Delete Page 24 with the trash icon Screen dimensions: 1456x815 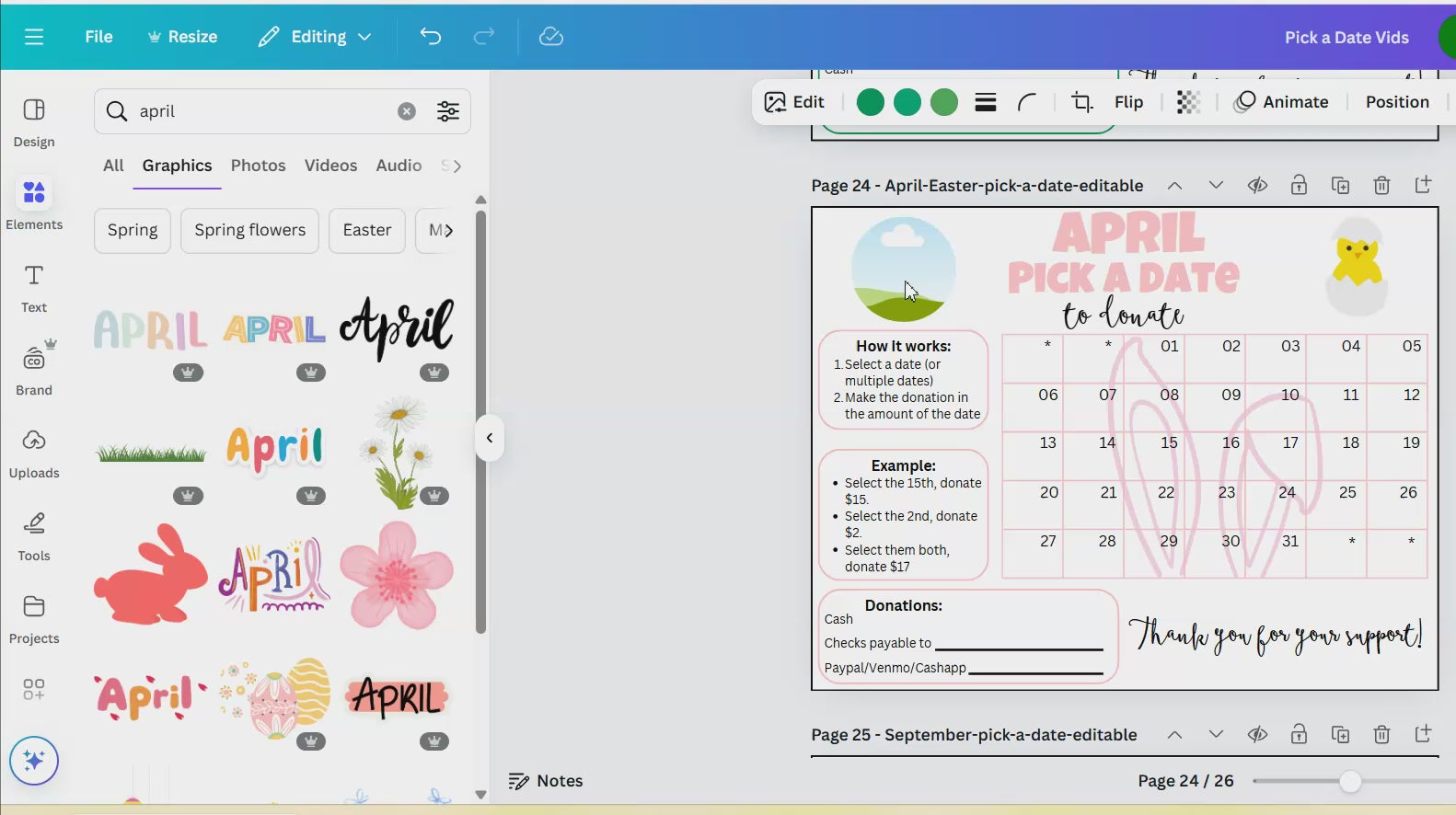pos(1381,186)
